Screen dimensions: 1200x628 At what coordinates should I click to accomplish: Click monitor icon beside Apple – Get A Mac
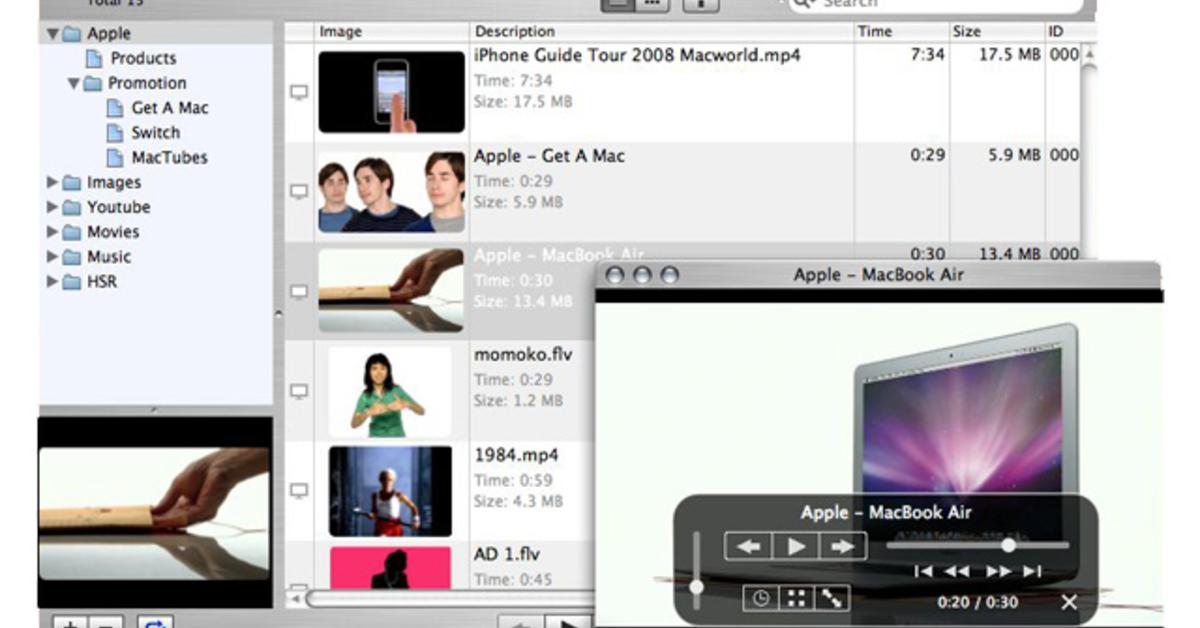pyautogui.click(x=298, y=191)
